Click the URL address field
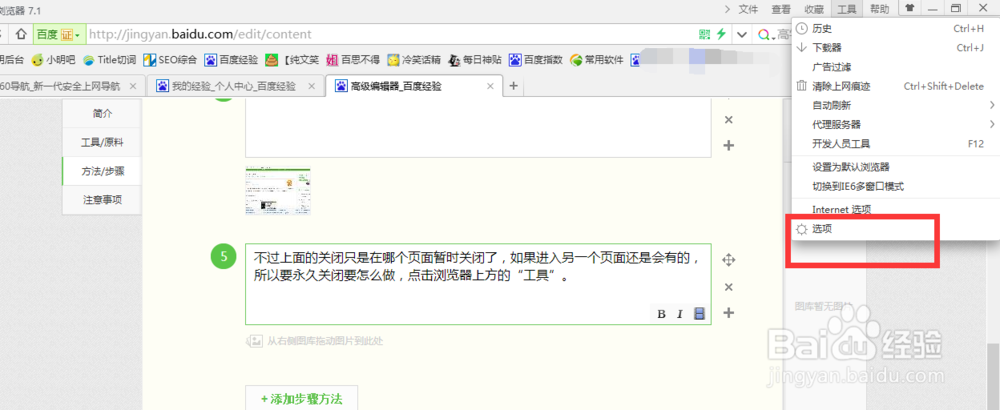The height and width of the screenshot is (410, 1000). 390,34
